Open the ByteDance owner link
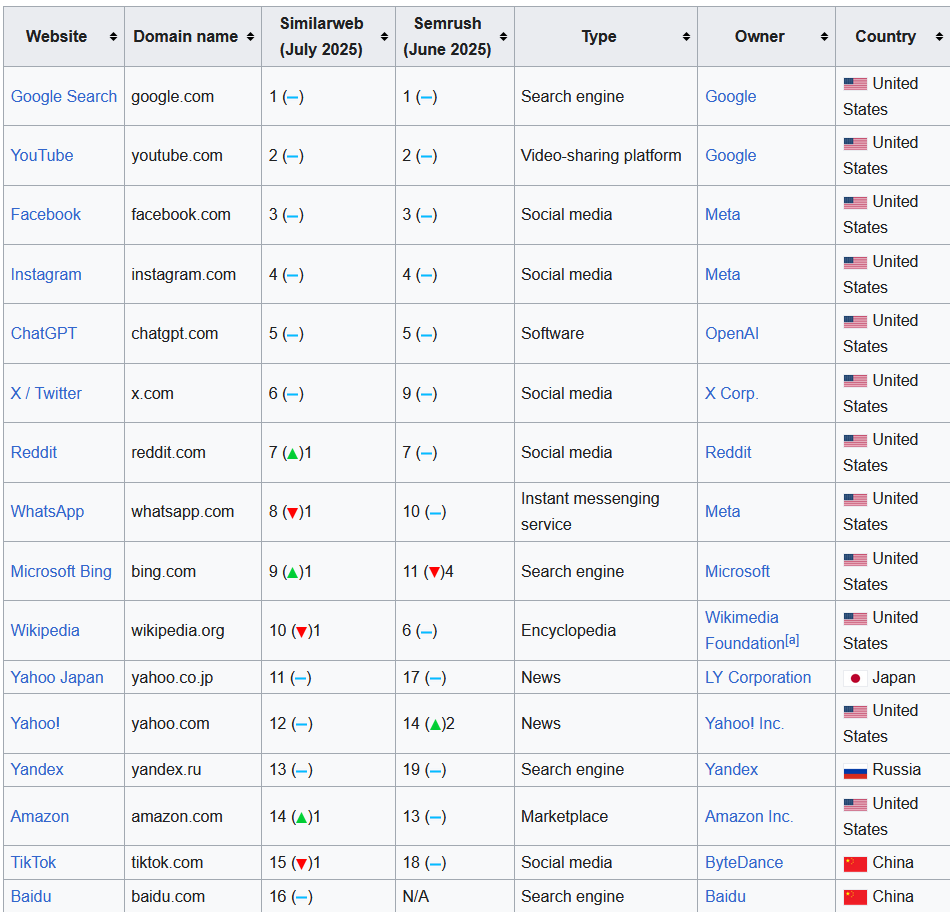 tap(744, 862)
